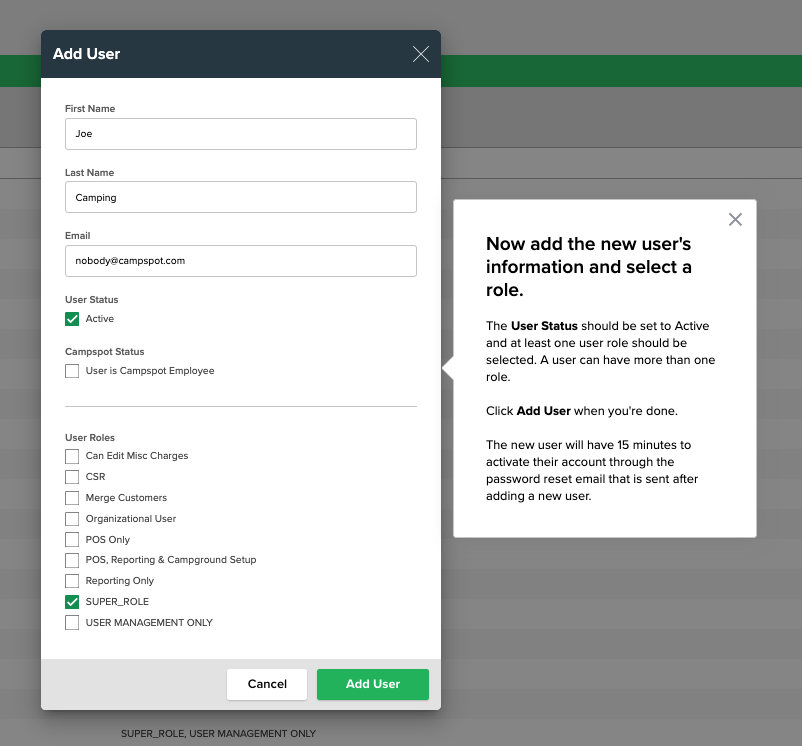Viewport: 802px width, 746px height.
Task: Click the User Status label in tooltip
Action: [543, 326]
